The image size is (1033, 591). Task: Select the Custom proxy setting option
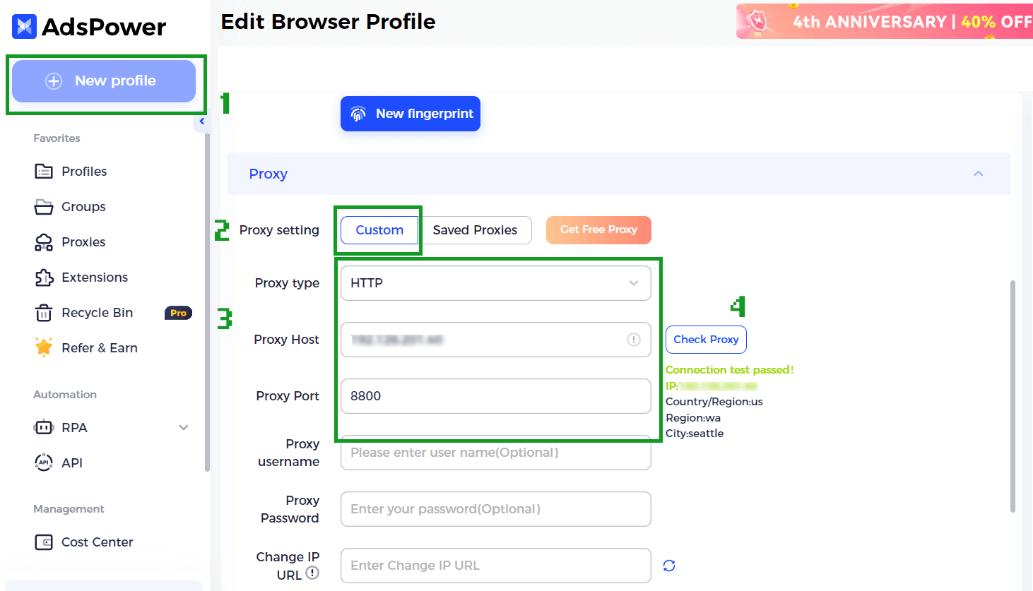(x=379, y=230)
